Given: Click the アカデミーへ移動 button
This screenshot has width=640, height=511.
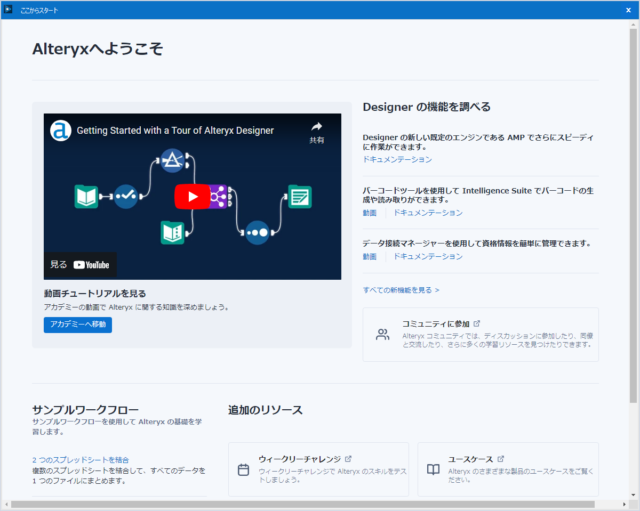Looking at the screenshot, I should pos(78,324).
